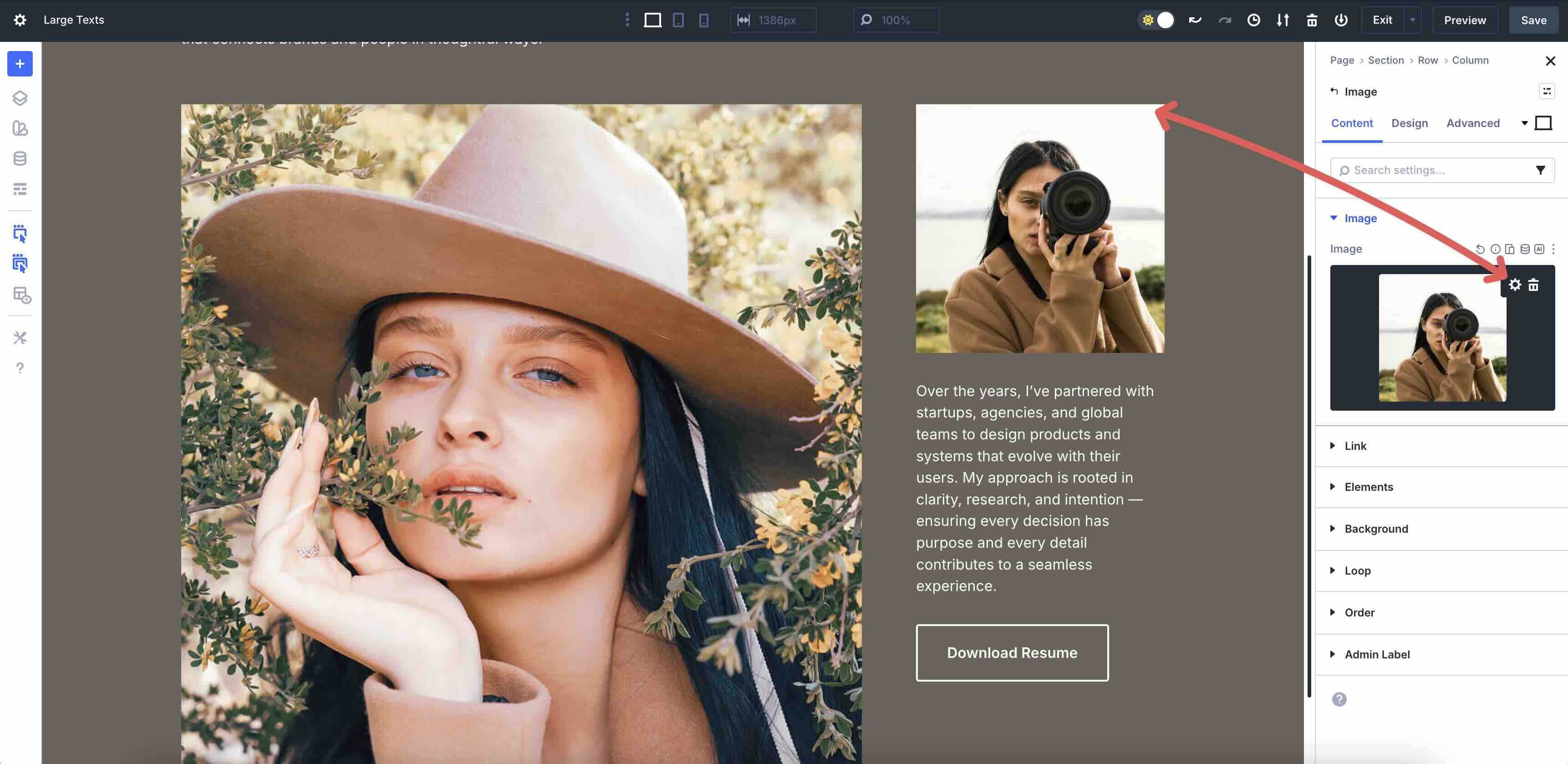Click the image settings gear icon

click(x=1514, y=285)
